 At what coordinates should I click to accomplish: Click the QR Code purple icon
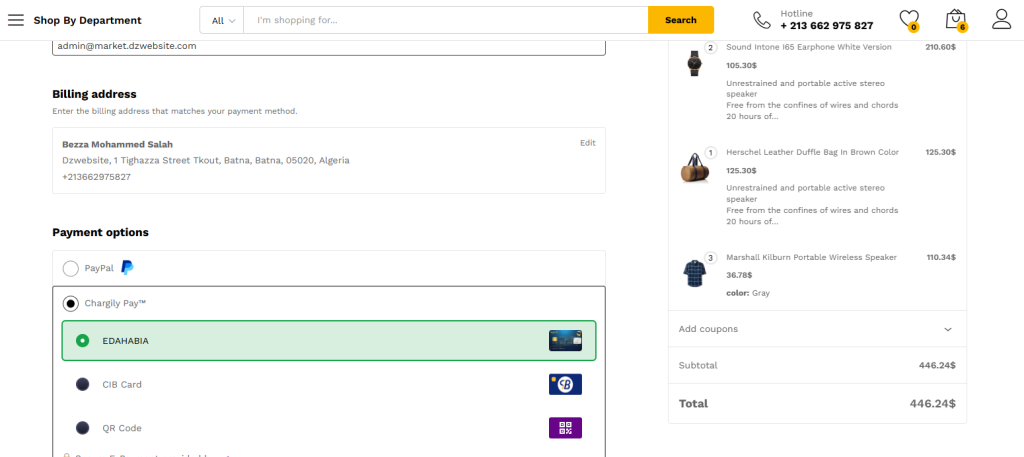click(x=565, y=428)
